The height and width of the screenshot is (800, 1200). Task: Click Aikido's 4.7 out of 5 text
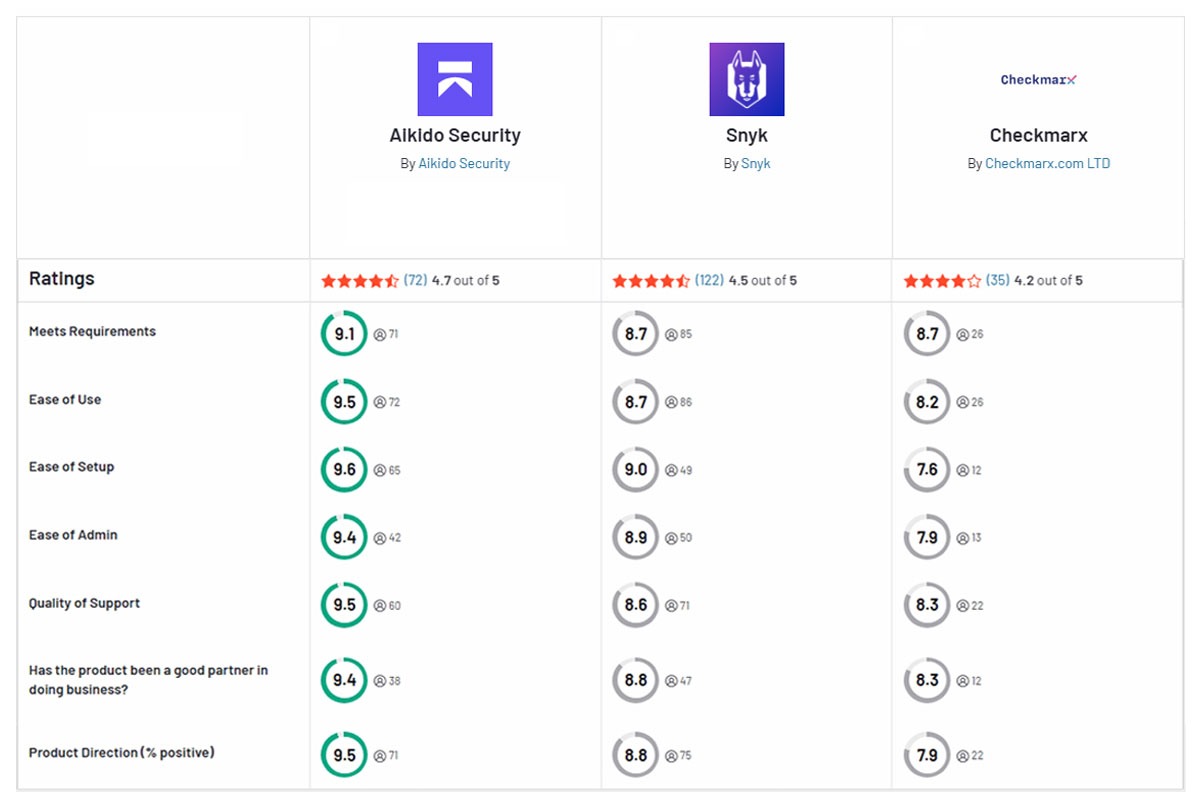pyautogui.click(x=466, y=281)
